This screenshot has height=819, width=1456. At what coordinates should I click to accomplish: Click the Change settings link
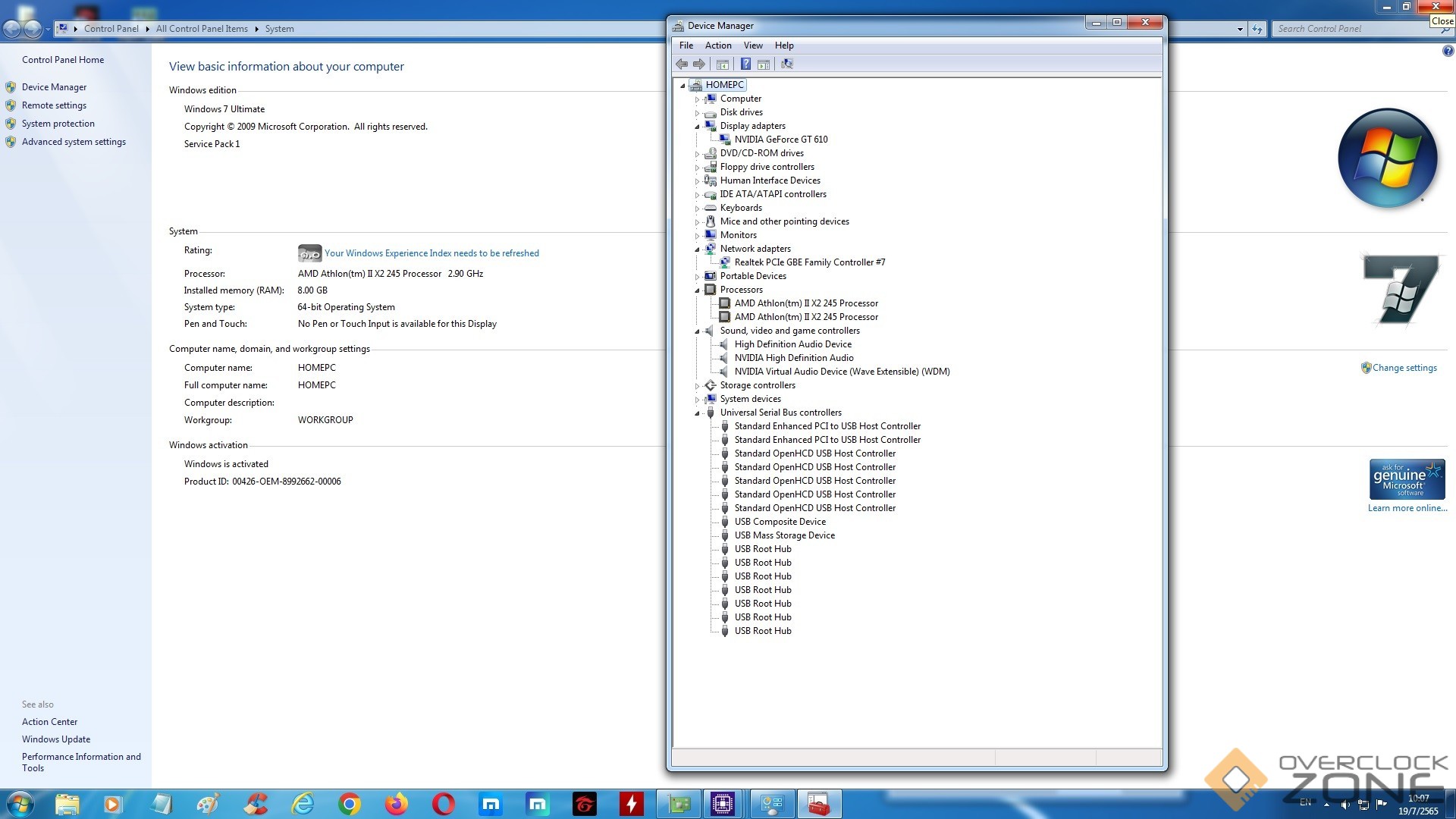coord(1404,368)
